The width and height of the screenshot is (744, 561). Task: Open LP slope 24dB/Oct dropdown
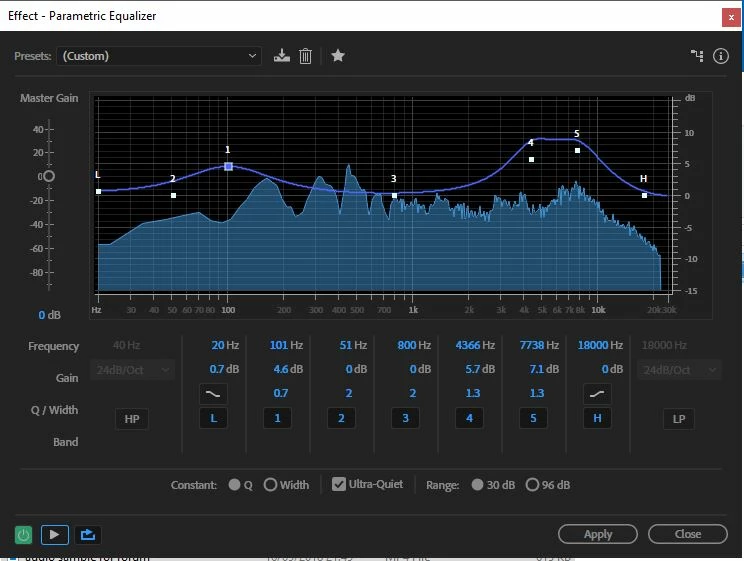pyautogui.click(x=679, y=370)
